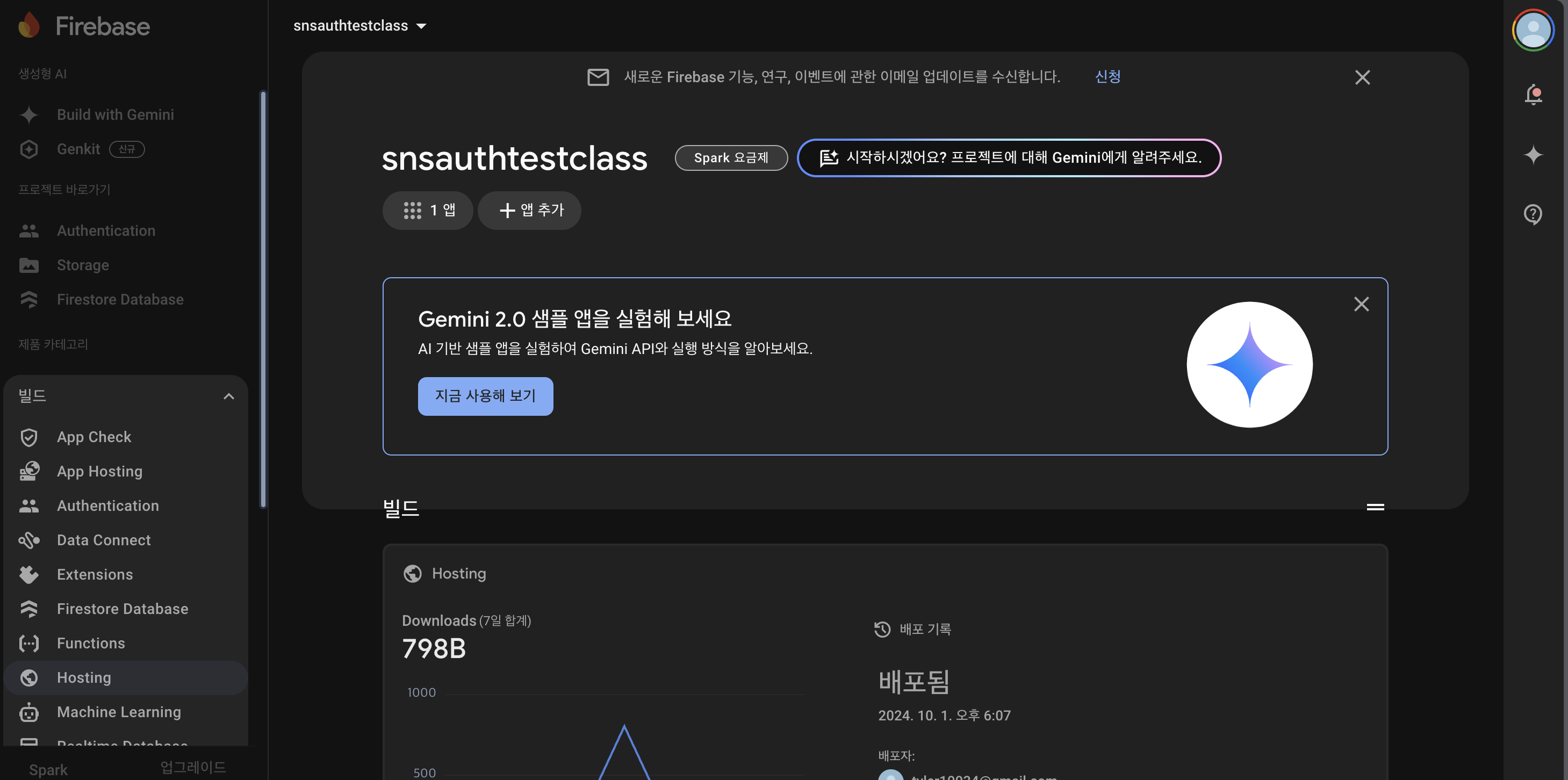Open the help question mark icon
The image size is (1568, 780).
pyautogui.click(x=1533, y=214)
